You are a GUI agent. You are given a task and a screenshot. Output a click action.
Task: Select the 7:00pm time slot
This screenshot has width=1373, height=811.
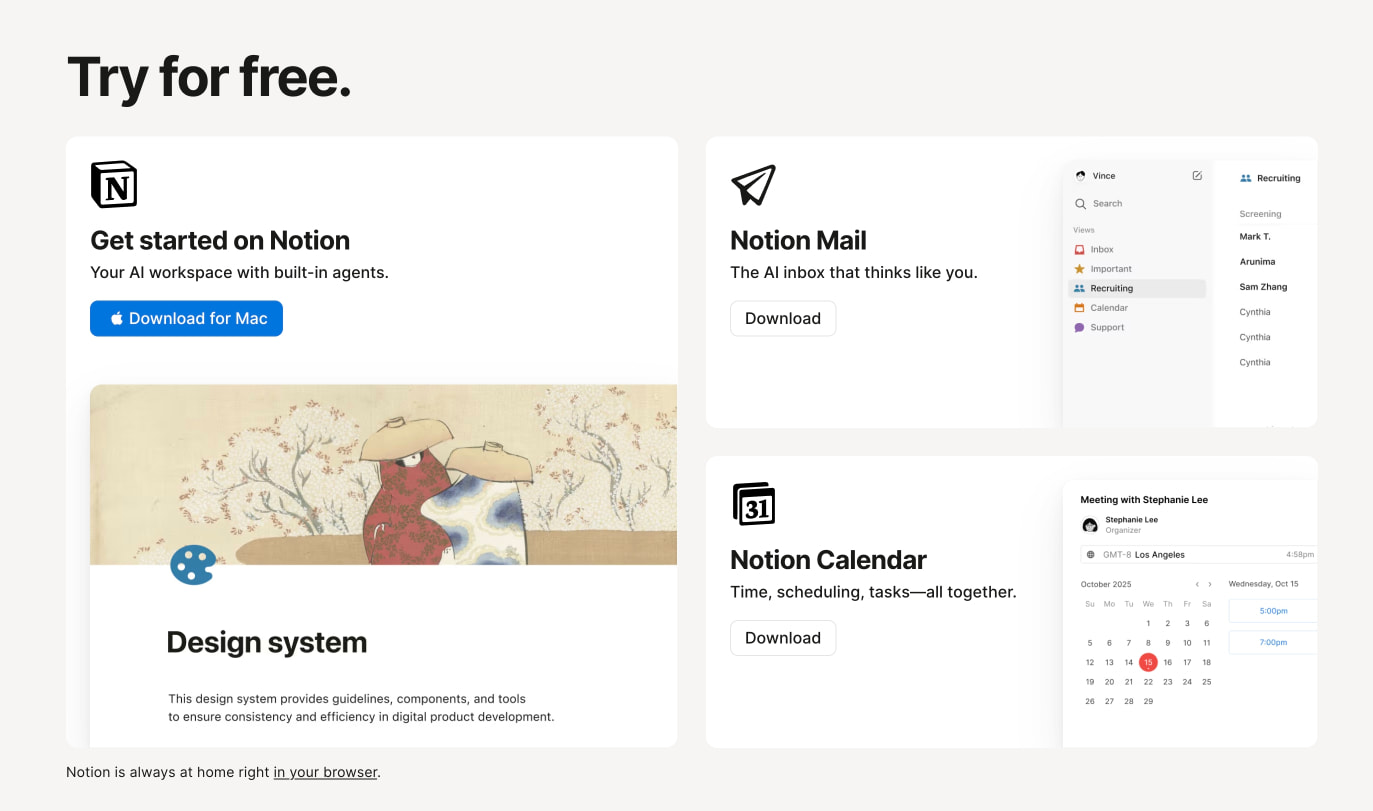[1273, 642]
